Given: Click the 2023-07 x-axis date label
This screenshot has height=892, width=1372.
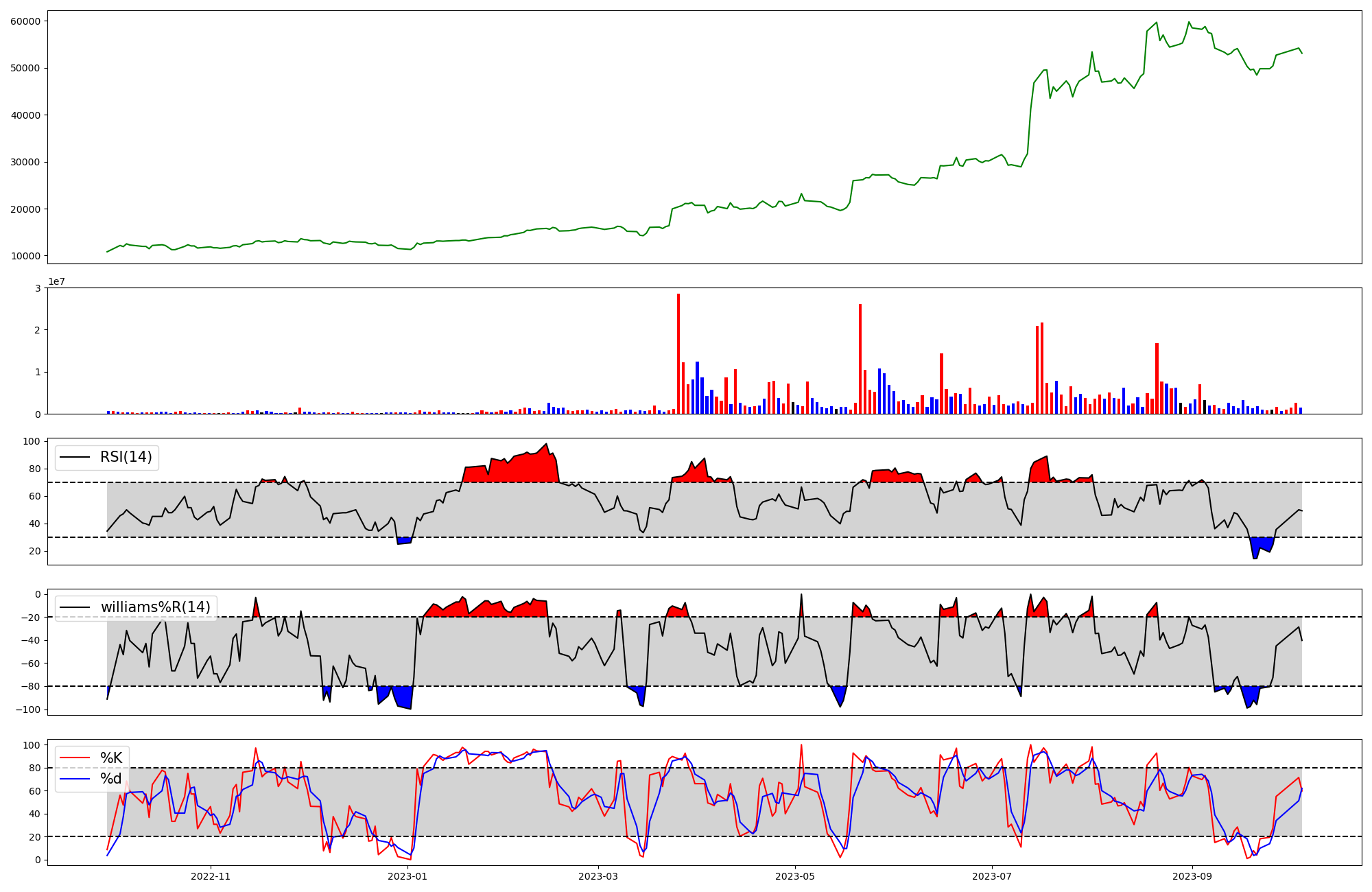Looking at the screenshot, I should 992,876.
